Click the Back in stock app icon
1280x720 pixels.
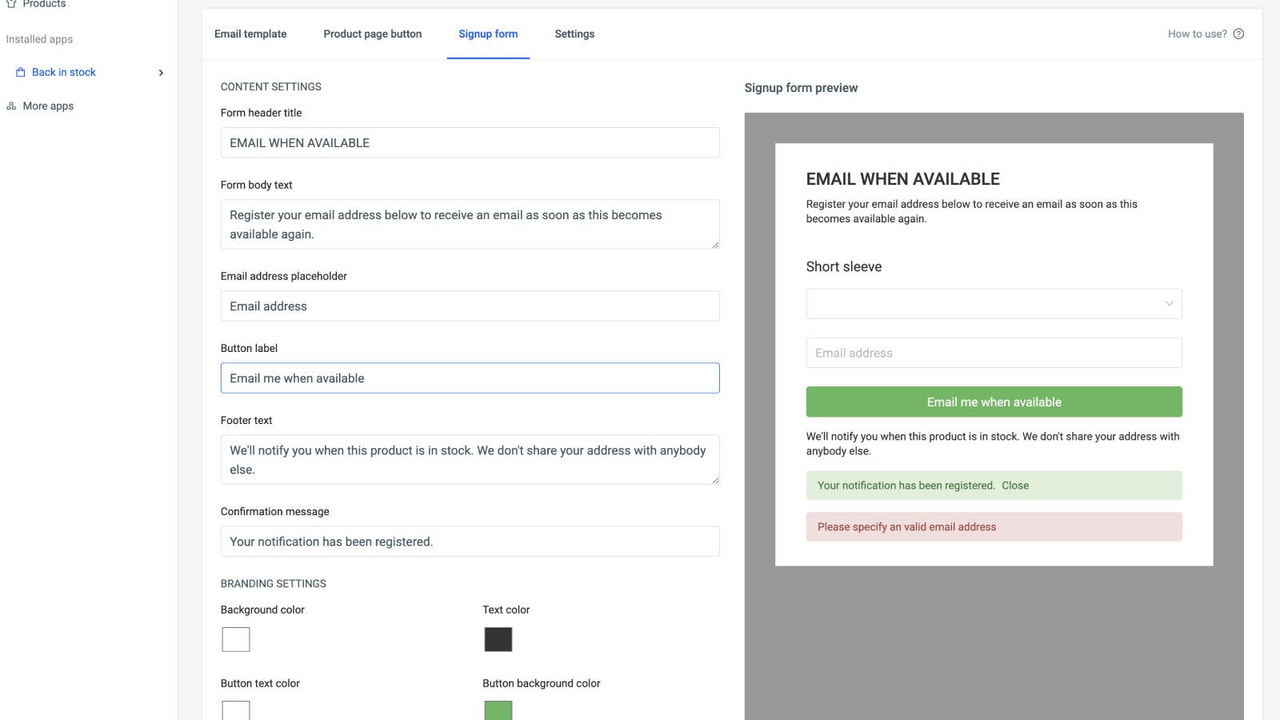point(20,71)
